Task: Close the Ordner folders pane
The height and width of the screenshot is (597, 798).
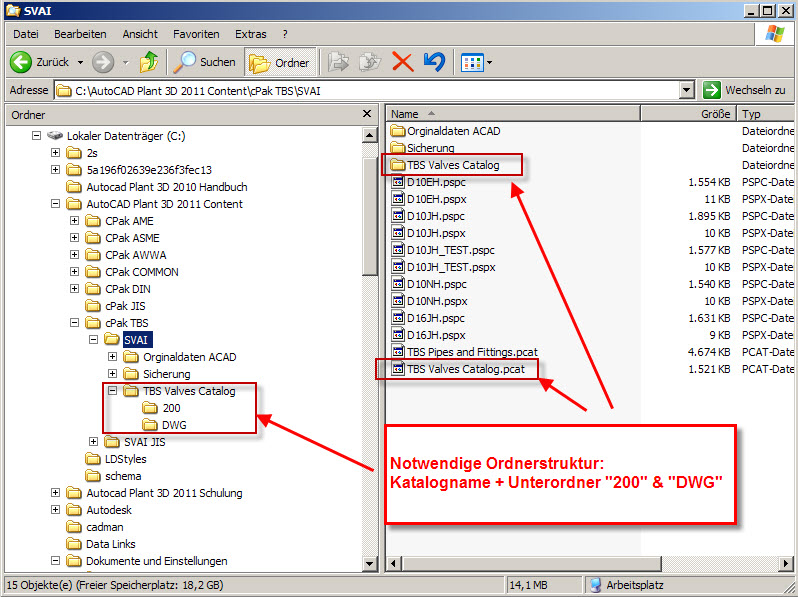Action: [367, 114]
